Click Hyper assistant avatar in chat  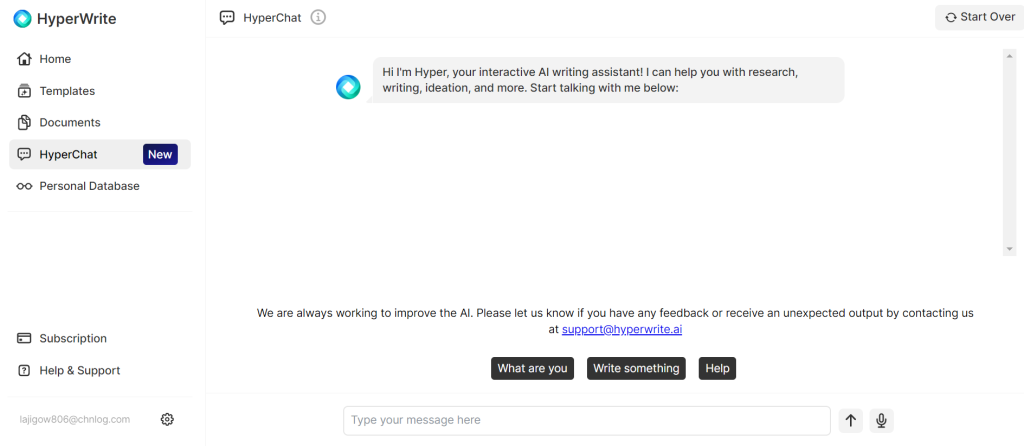(x=348, y=87)
